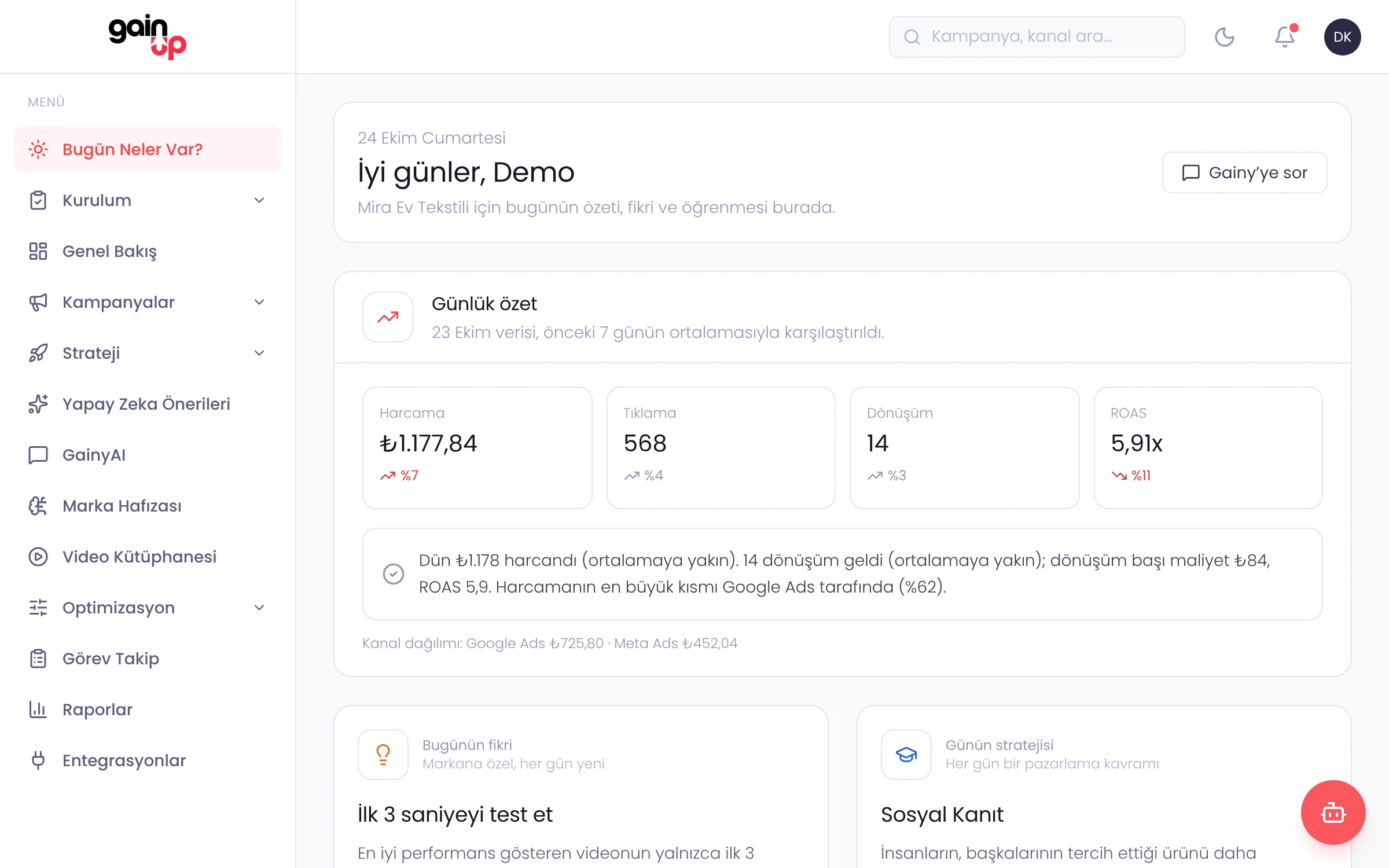Click the sun icon beside Bugün Neler Var?
1389x868 pixels.
38,149
